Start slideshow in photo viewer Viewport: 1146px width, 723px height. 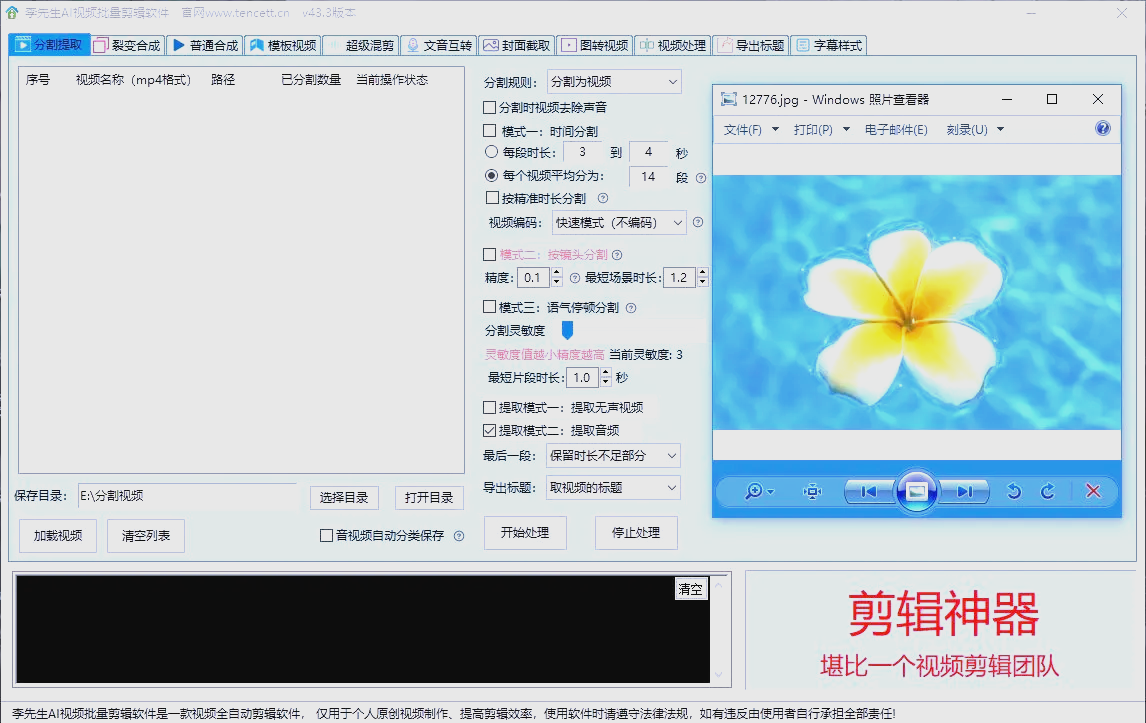[917, 491]
